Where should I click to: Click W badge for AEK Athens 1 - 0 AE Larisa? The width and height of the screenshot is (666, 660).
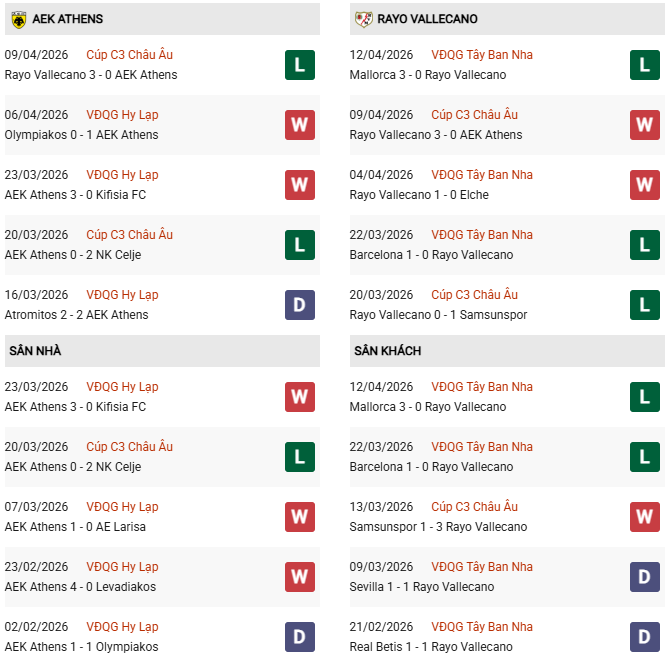[300, 517]
